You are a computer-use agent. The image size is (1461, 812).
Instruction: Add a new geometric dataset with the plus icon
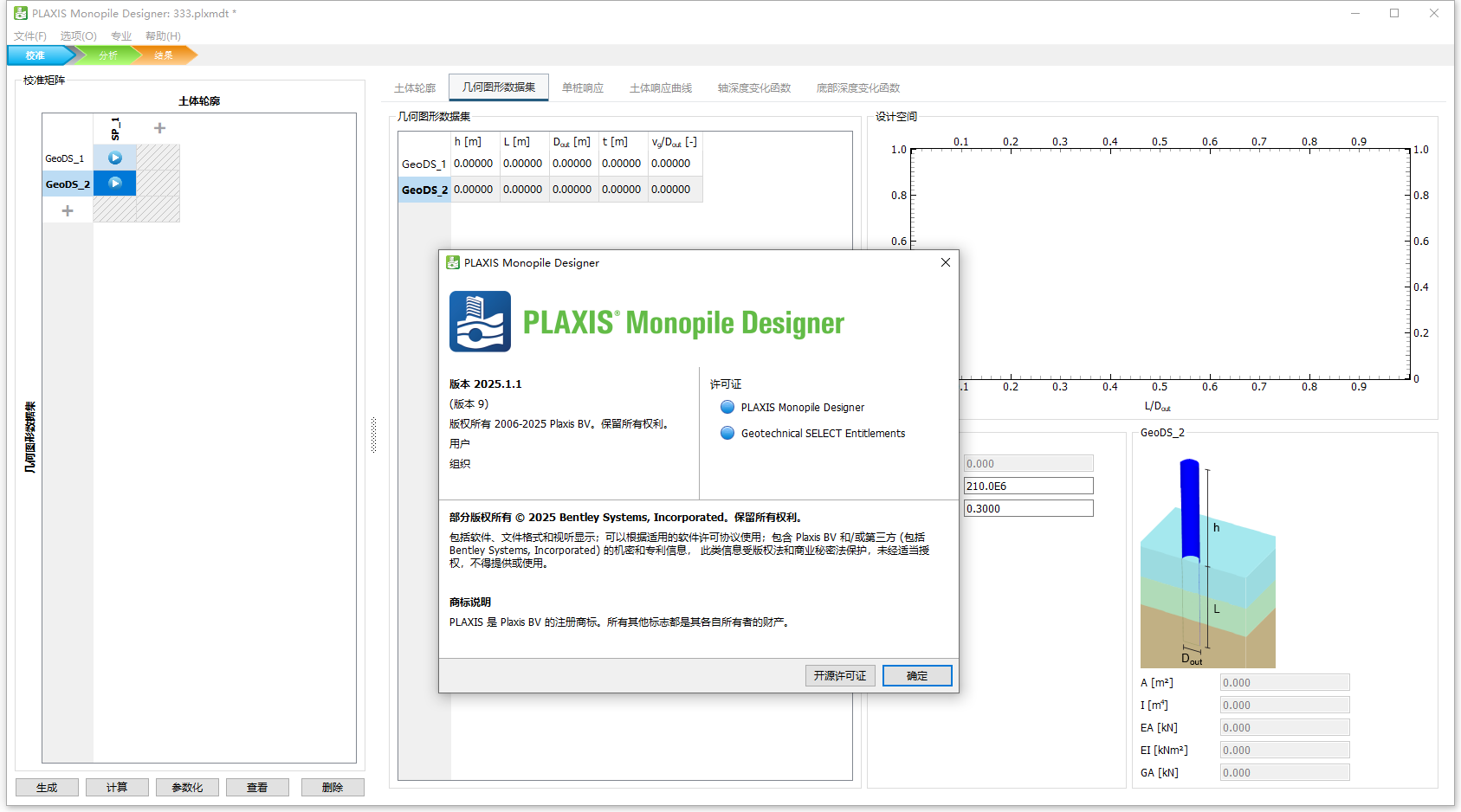pos(67,209)
